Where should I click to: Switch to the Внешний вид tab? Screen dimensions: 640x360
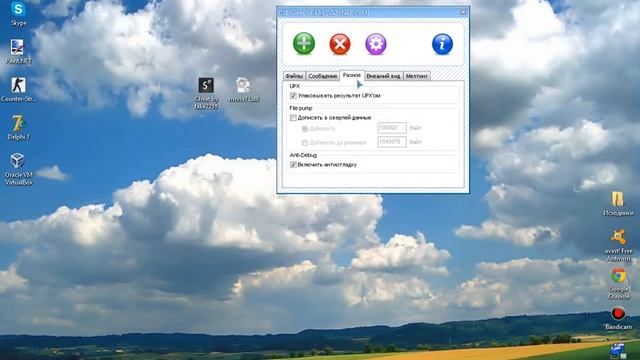click(x=383, y=76)
